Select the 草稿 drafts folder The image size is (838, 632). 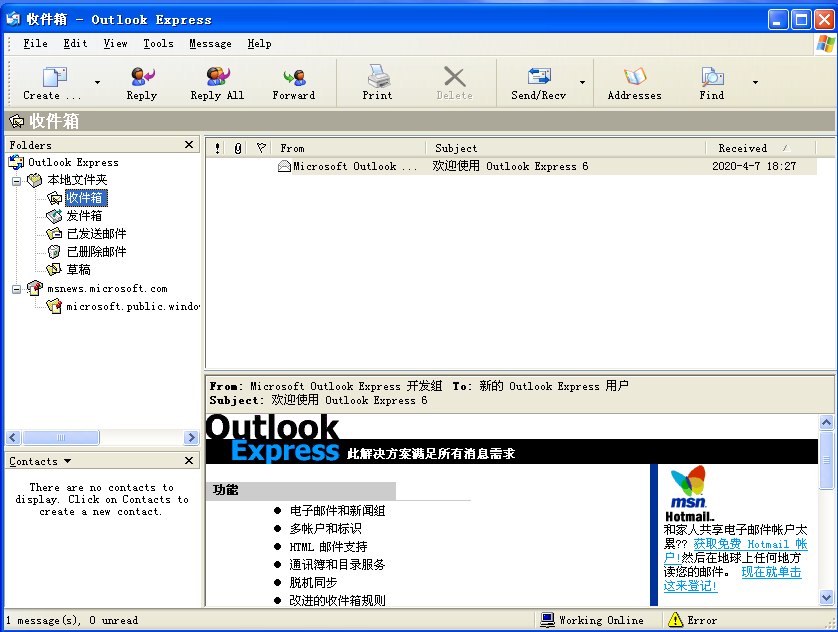(78, 270)
